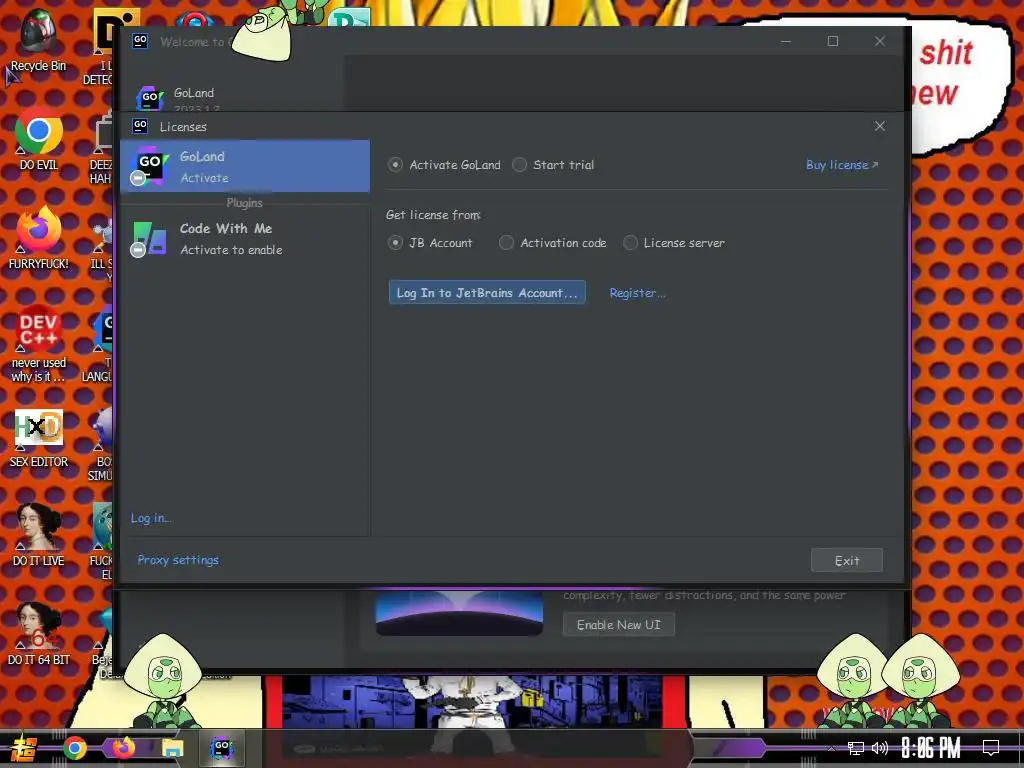Open Proxy settings link
The image size is (1024, 768).
tap(178, 560)
